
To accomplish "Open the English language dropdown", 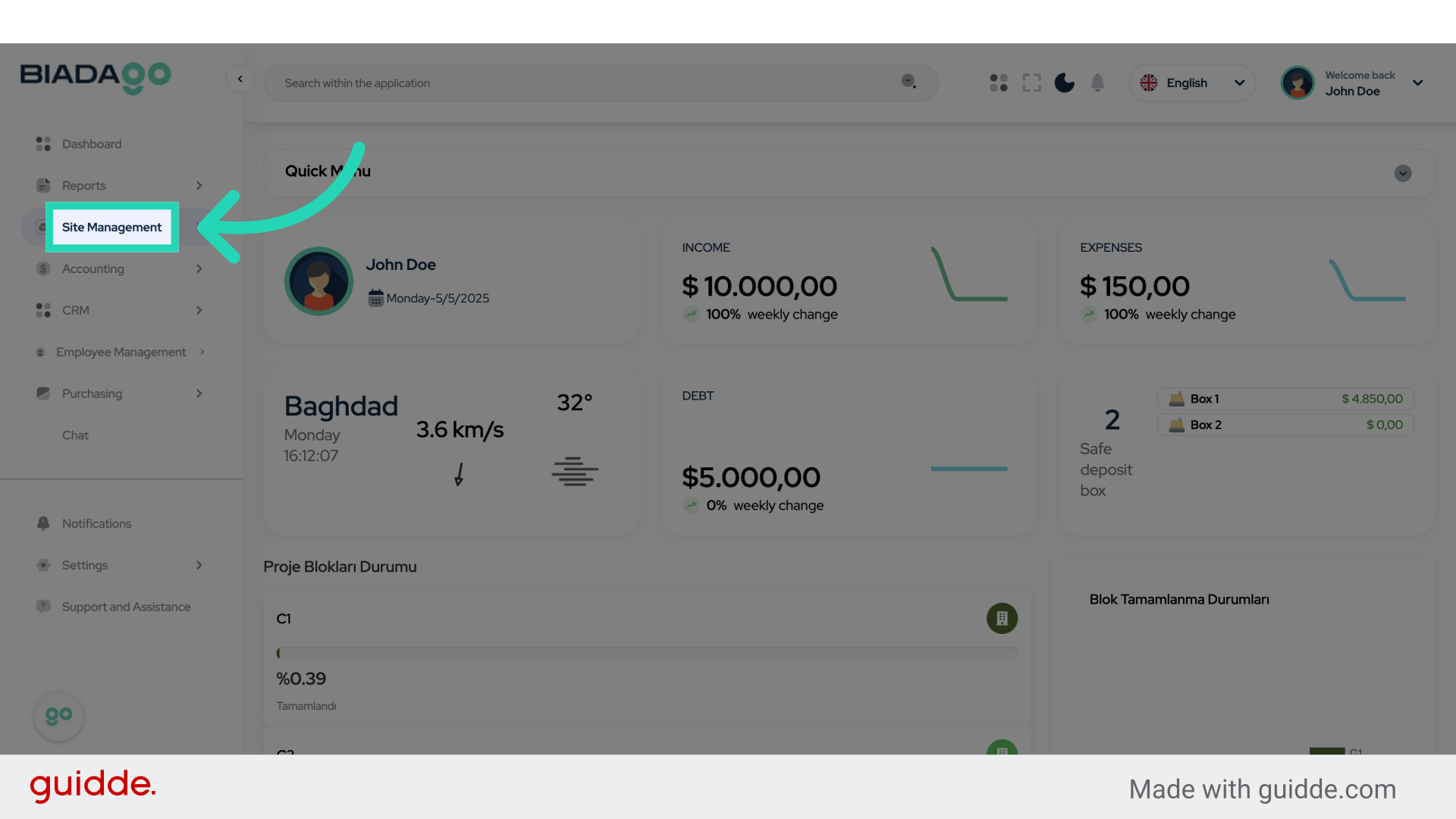I will 1192,83.
